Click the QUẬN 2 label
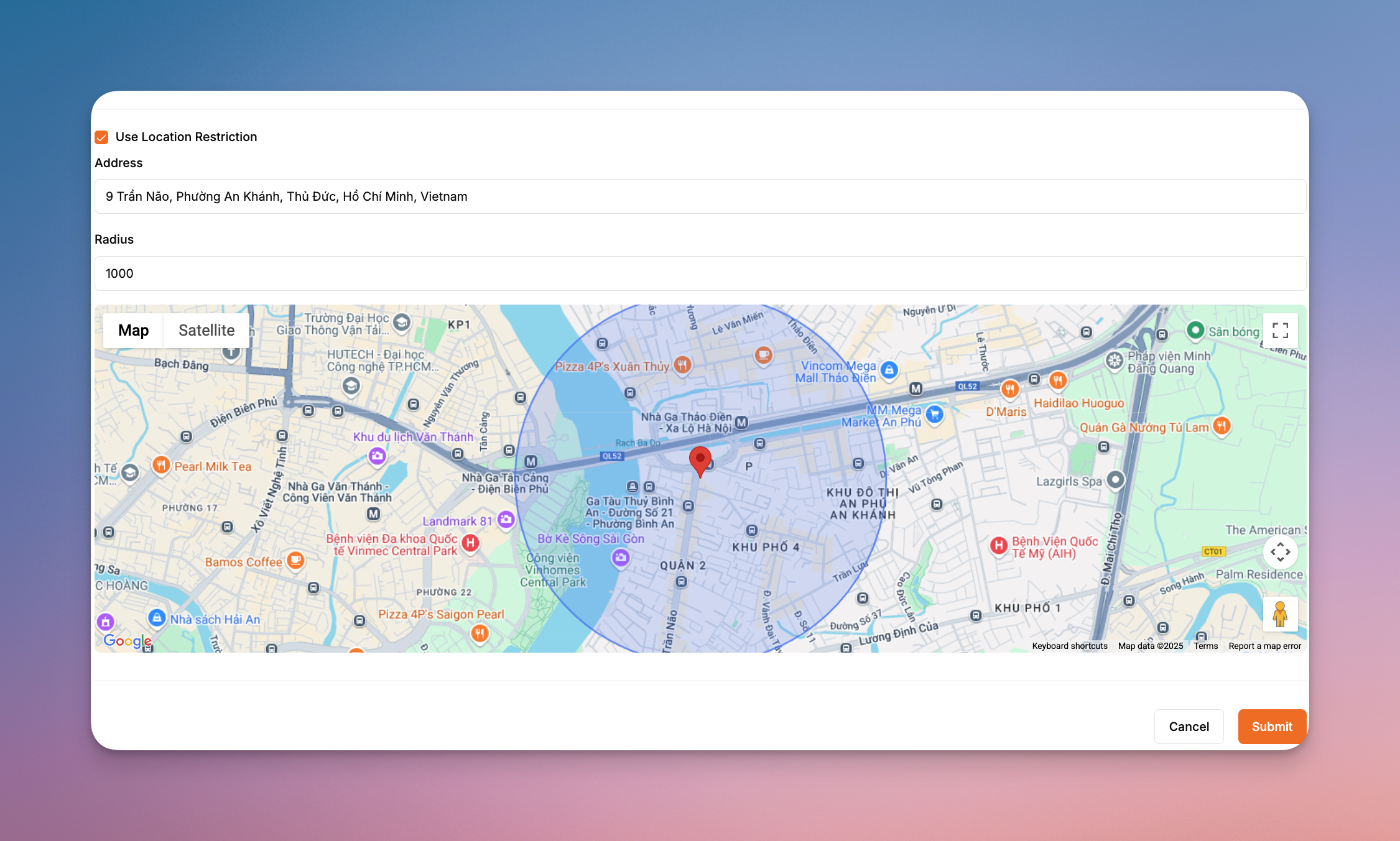This screenshot has width=1400, height=841. pyautogui.click(x=683, y=566)
